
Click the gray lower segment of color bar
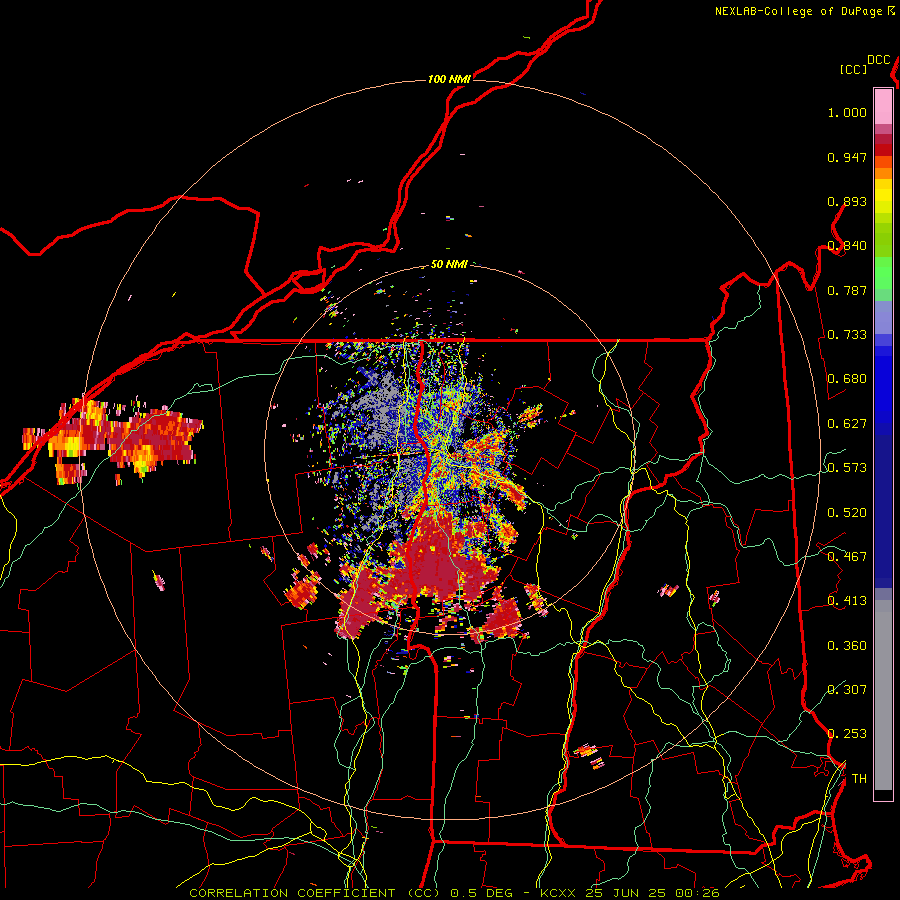pos(883,695)
